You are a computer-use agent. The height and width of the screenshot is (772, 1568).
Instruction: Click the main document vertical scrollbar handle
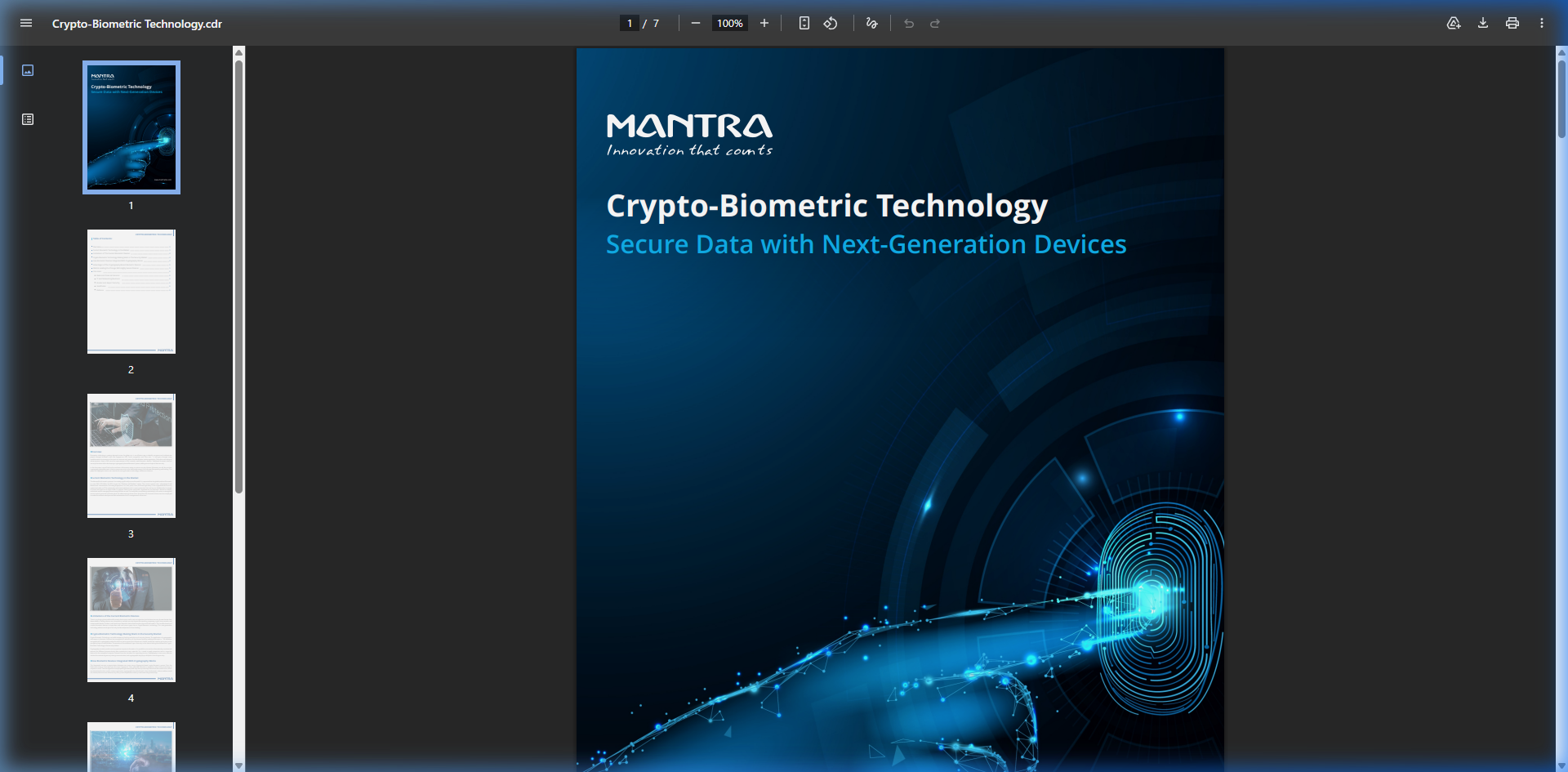click(1561, 98)
